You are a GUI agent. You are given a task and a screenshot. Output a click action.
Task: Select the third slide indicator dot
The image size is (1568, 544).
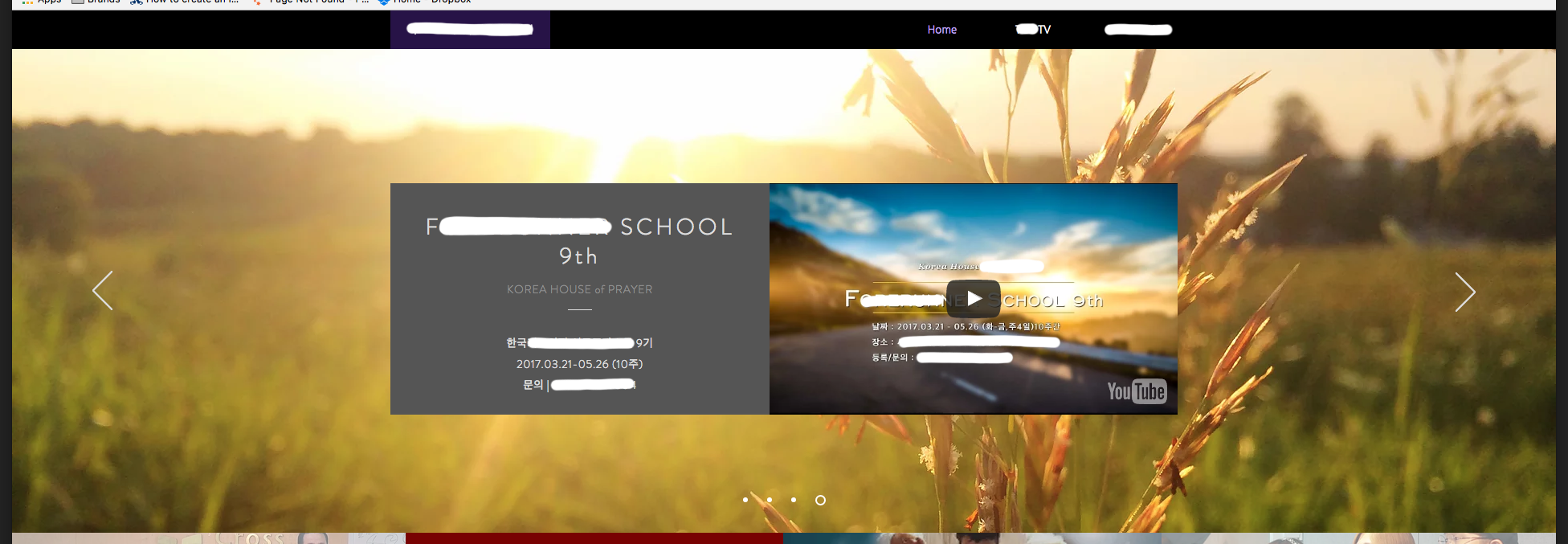click(x=794, y=500)
